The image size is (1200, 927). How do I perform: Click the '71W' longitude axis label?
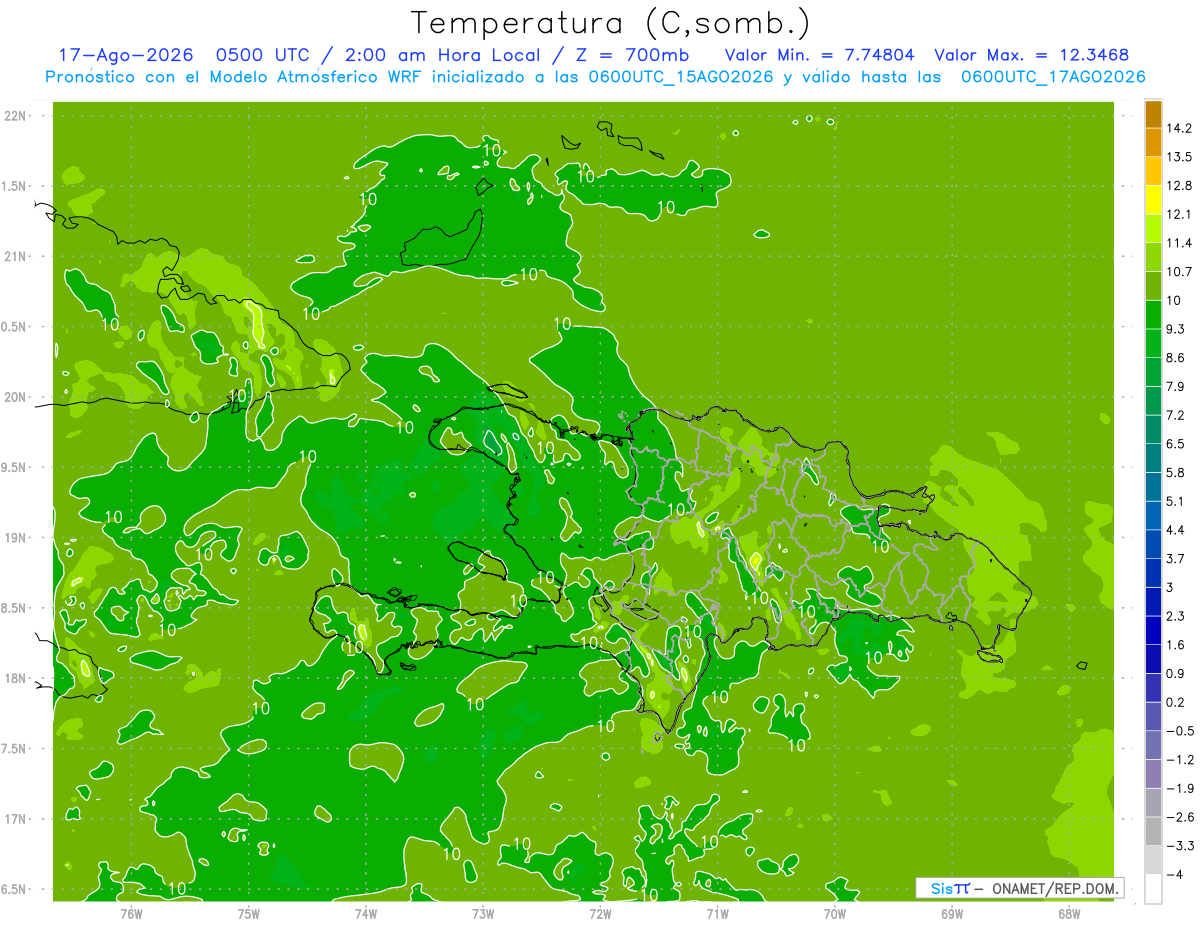tap(717, 913)
